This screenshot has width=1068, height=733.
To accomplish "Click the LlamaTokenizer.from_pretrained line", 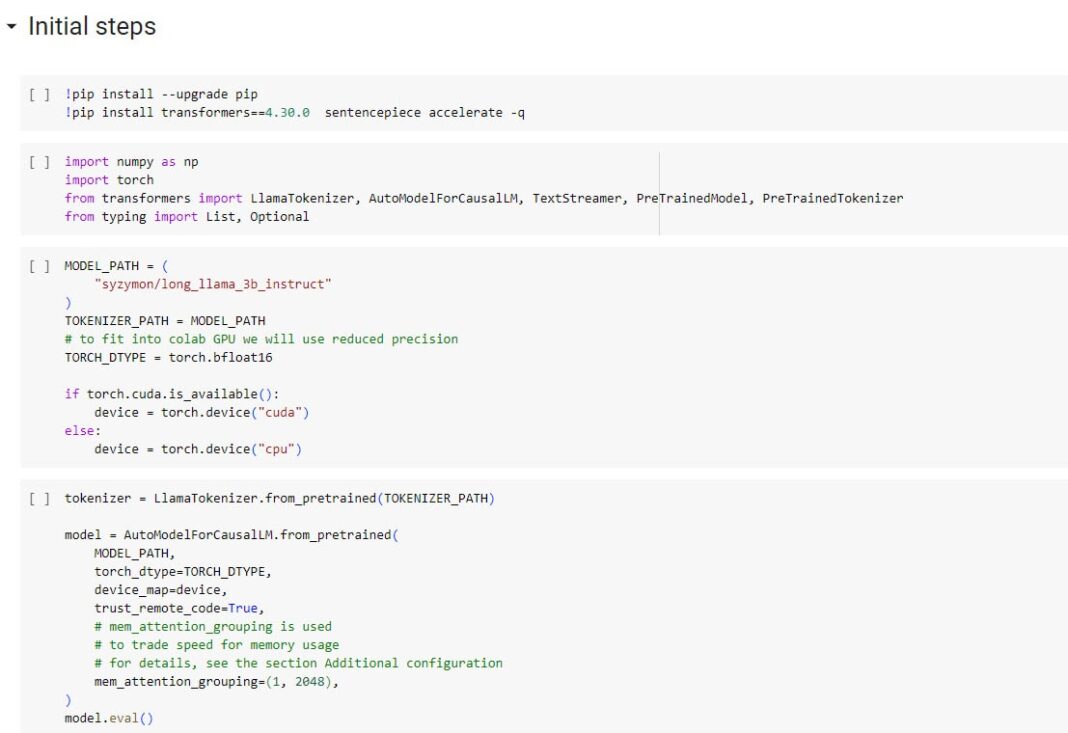I will (x=279, y=498).
